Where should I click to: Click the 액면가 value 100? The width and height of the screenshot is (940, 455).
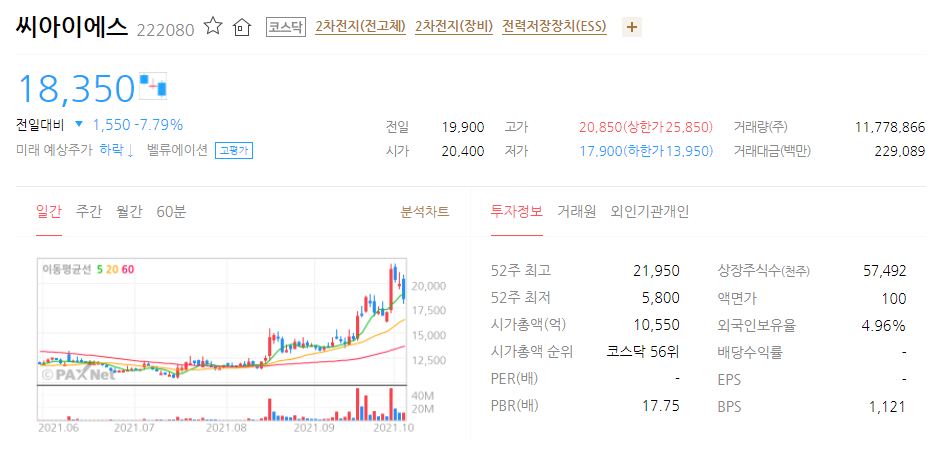896,298
